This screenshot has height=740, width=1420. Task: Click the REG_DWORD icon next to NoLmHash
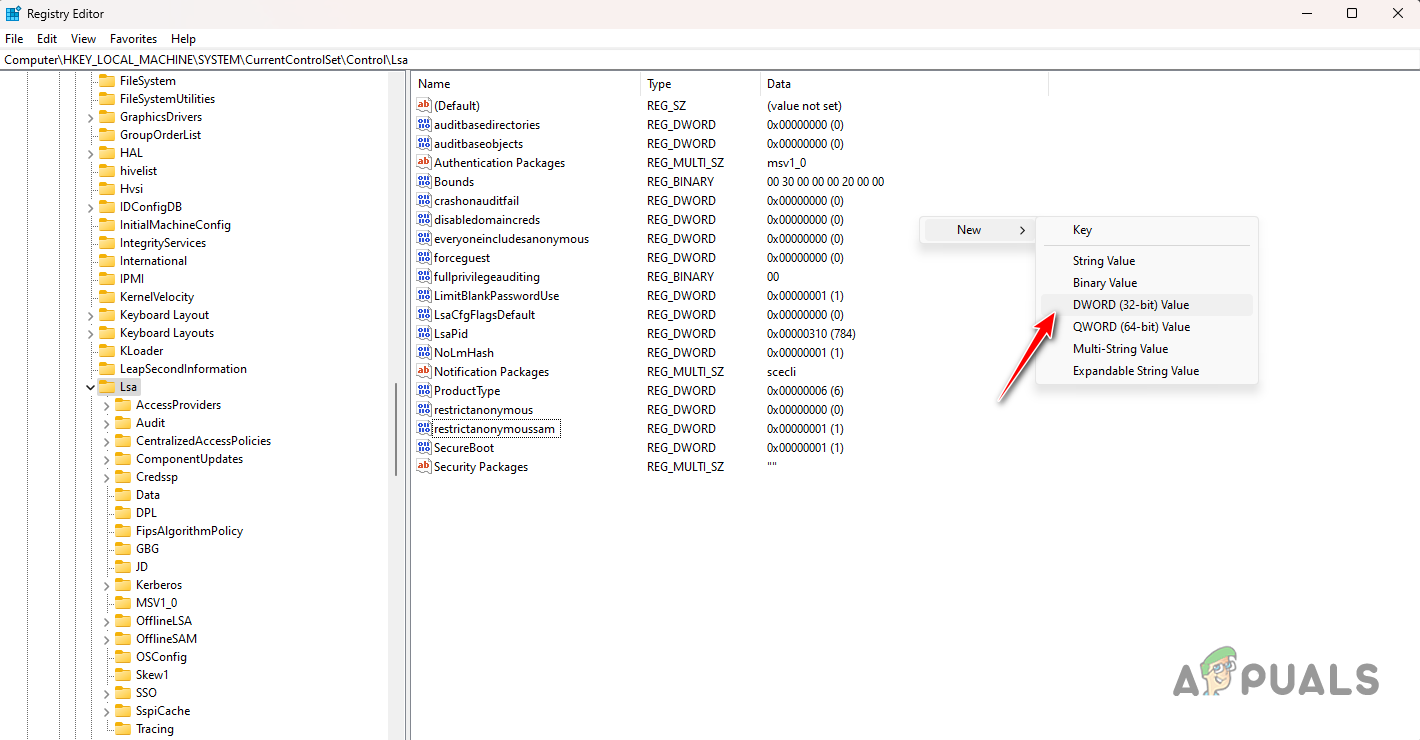click(x=424, y=352)
